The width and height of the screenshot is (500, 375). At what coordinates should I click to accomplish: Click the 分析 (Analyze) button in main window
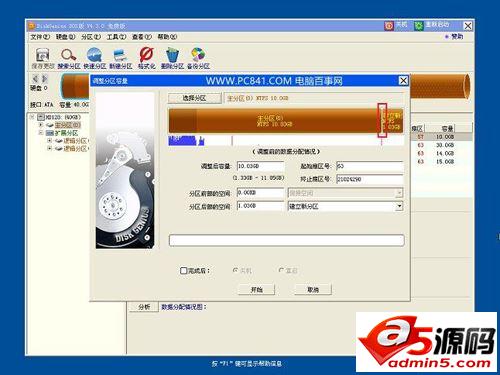coord(144,307)
